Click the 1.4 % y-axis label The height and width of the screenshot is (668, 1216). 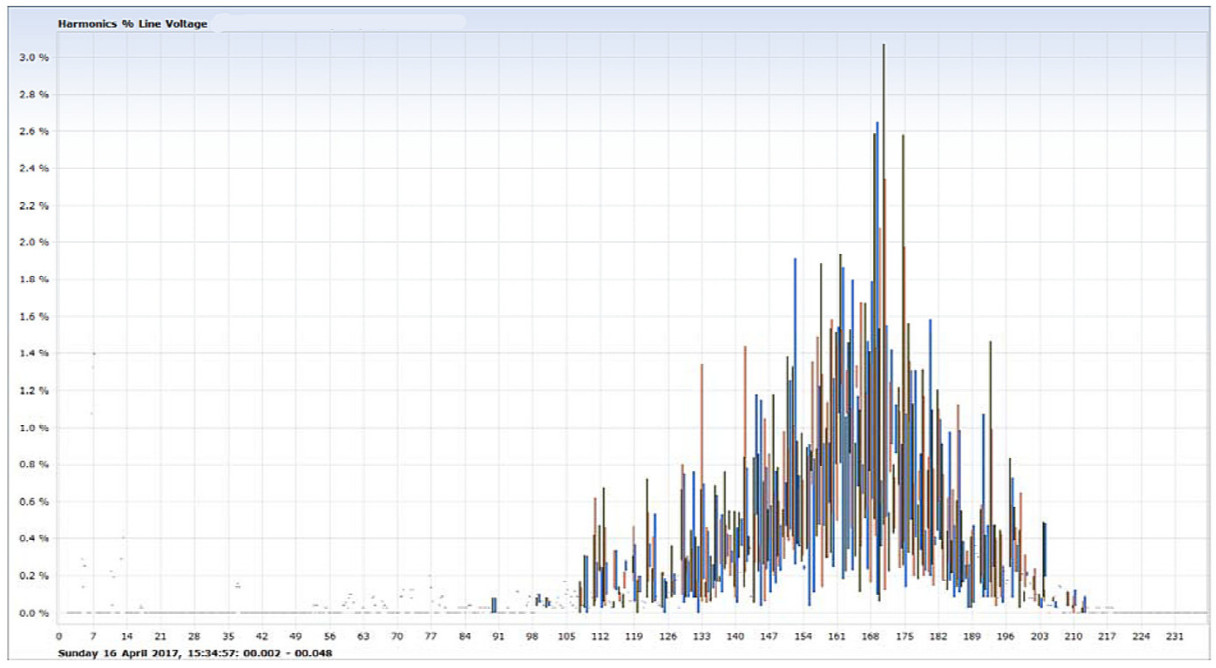(x=34, y=353)
